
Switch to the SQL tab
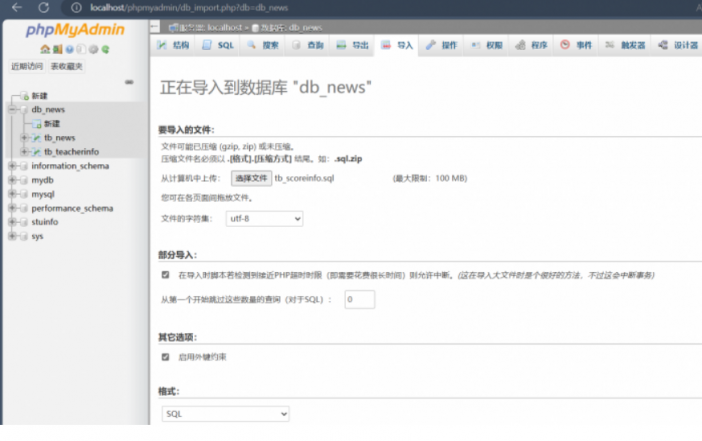coord(218,45)
